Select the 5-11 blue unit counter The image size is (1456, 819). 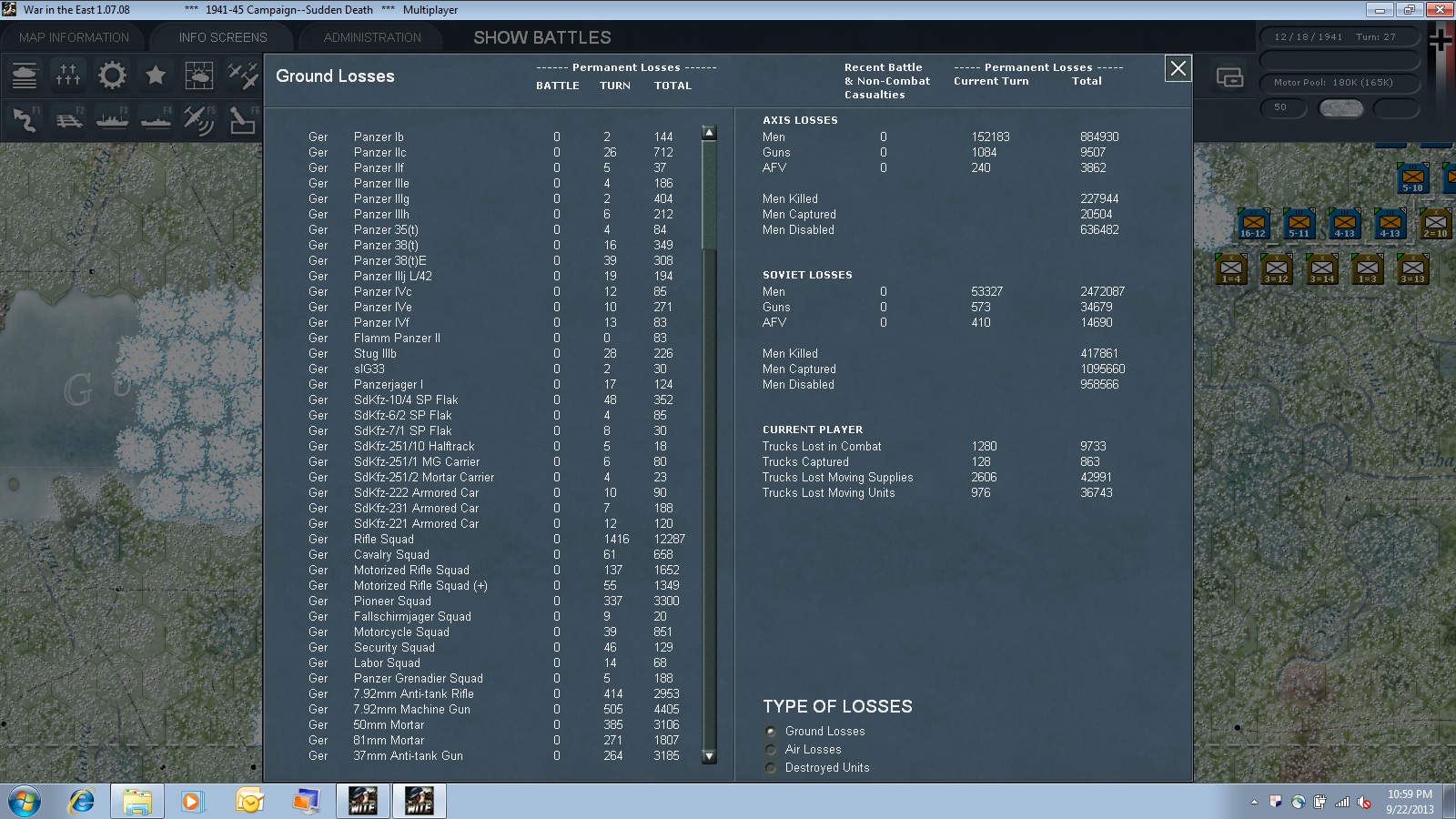pyautogui.click(x=1299, y=224)
